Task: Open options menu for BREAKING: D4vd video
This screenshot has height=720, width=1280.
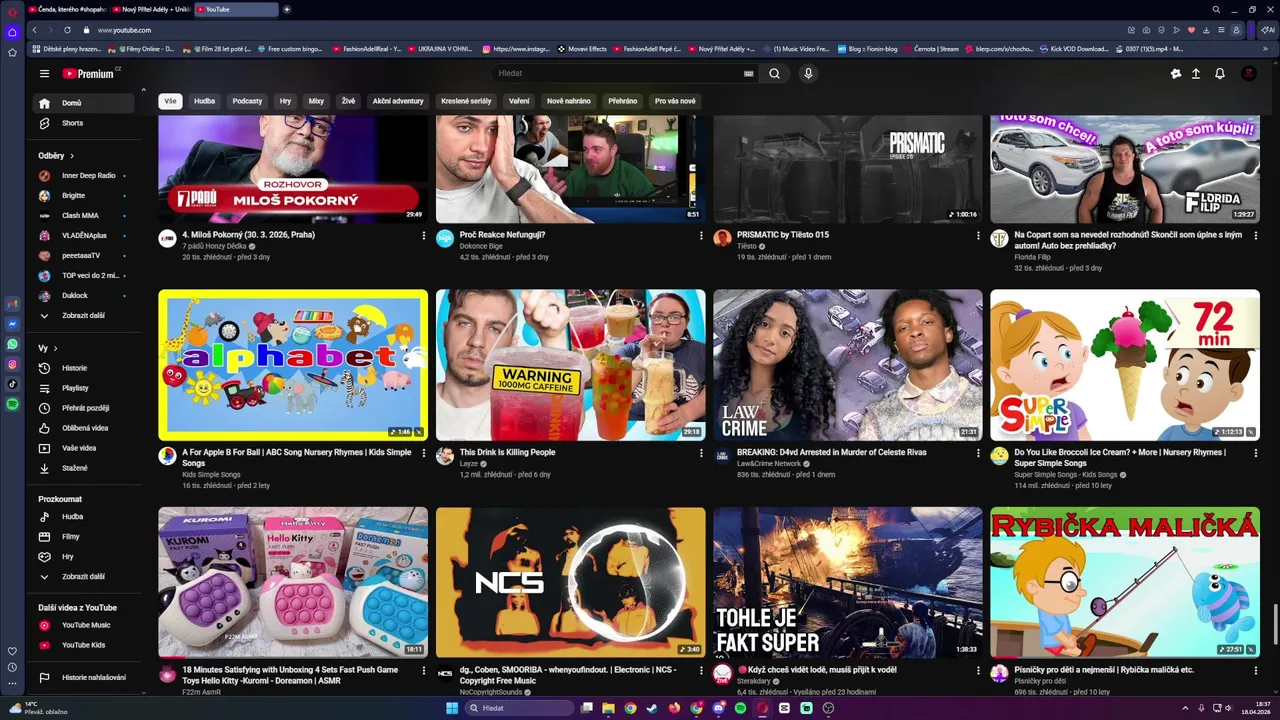Action: click(x=978, y=453)
